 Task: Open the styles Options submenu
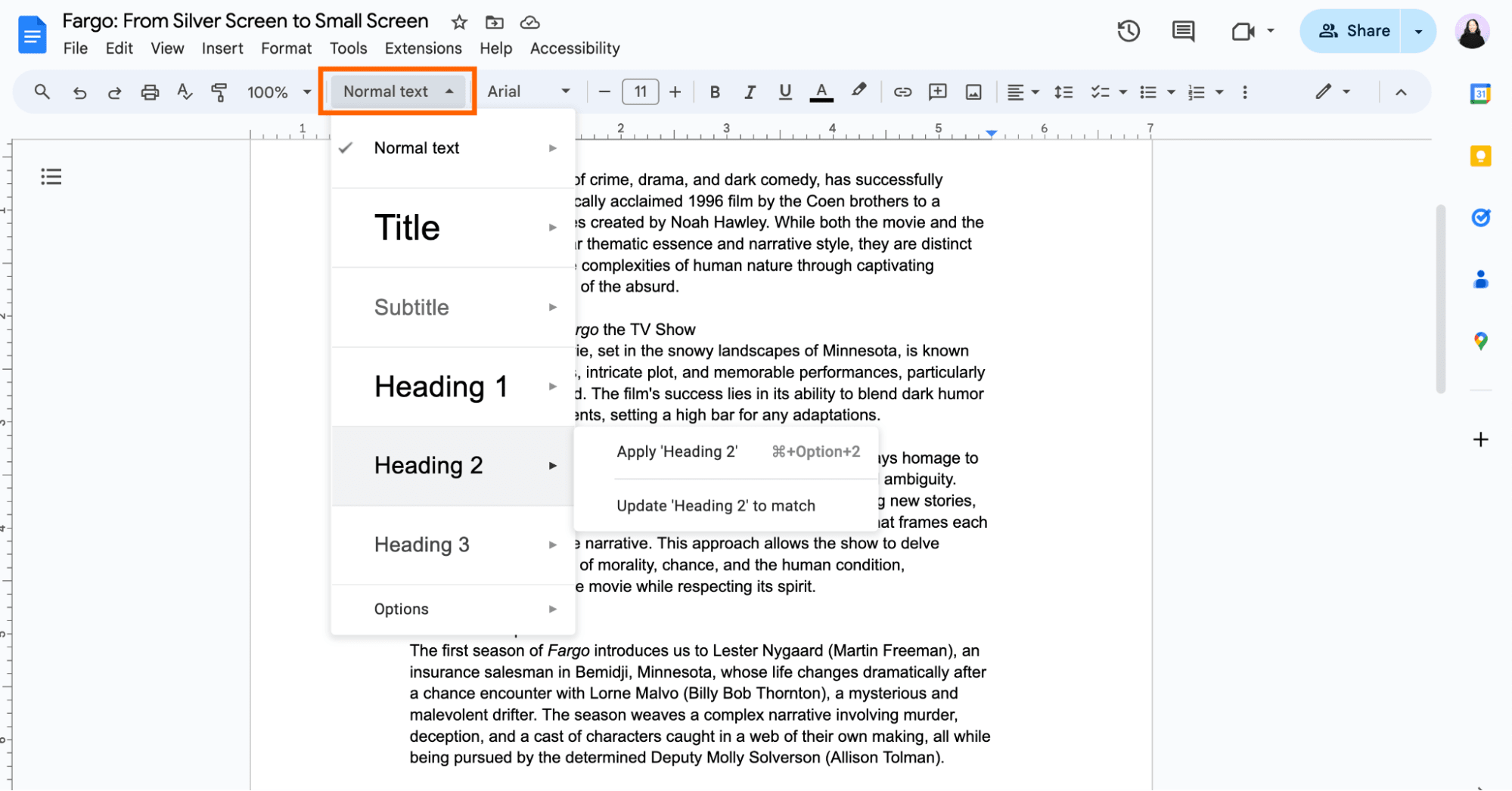(x=453, y=609)
